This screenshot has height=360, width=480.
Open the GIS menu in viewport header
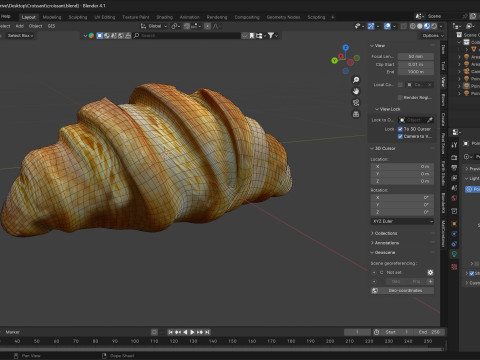pyautogui.click(x=51, y=26)
